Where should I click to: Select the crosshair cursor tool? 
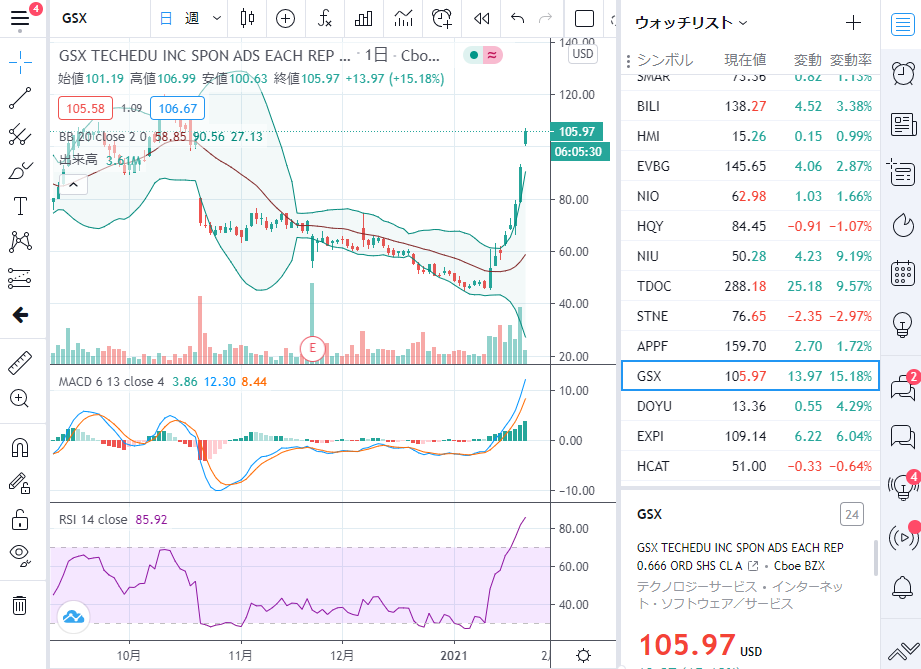pyautogui.click(x=20, y=62)
